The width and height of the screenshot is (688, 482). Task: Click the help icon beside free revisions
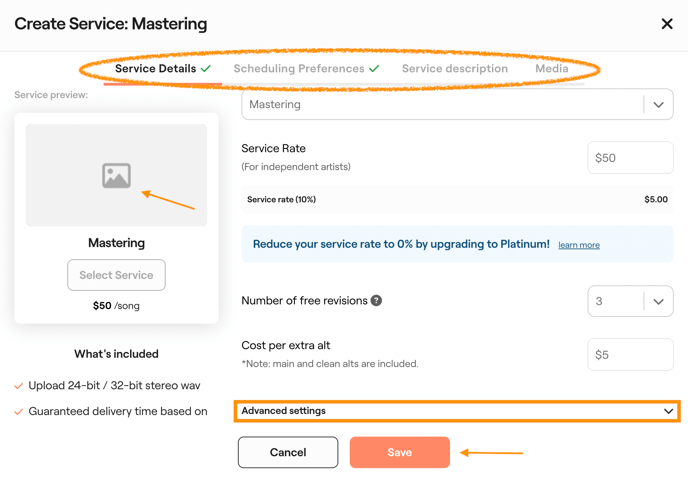[x=377, y=300]
